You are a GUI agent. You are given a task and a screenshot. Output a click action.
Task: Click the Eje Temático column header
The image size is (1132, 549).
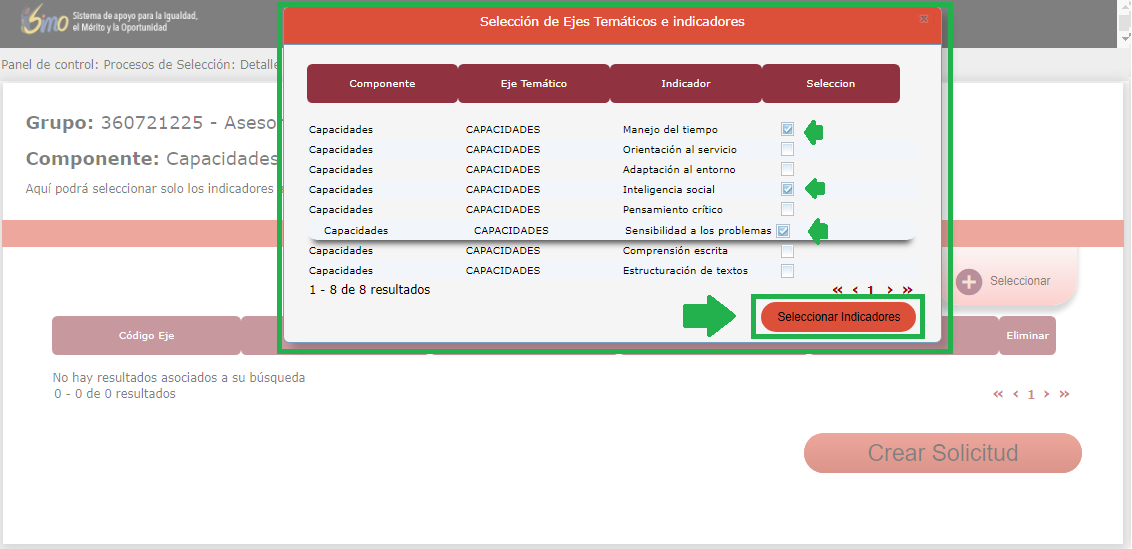pyautogui.click(x=533, y=84)
